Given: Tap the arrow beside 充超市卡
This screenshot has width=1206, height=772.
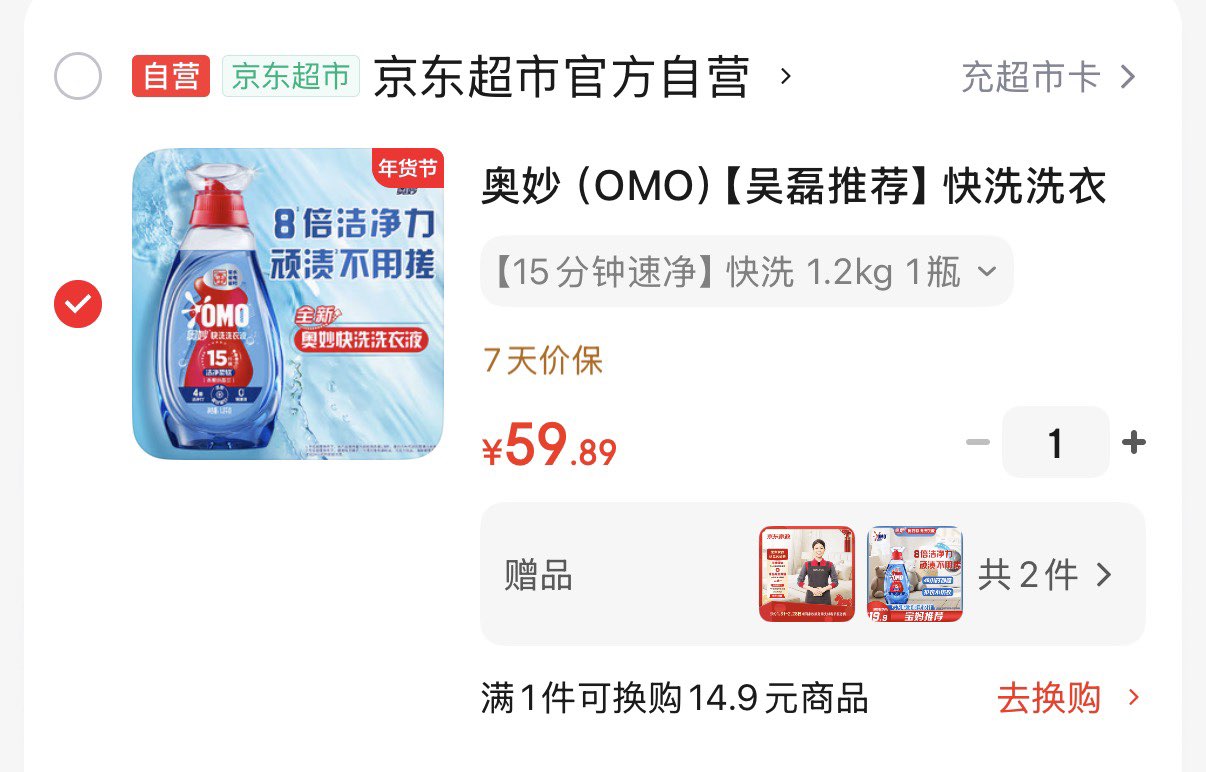Looking at the screenshot, I should [x=1127, y=77].
